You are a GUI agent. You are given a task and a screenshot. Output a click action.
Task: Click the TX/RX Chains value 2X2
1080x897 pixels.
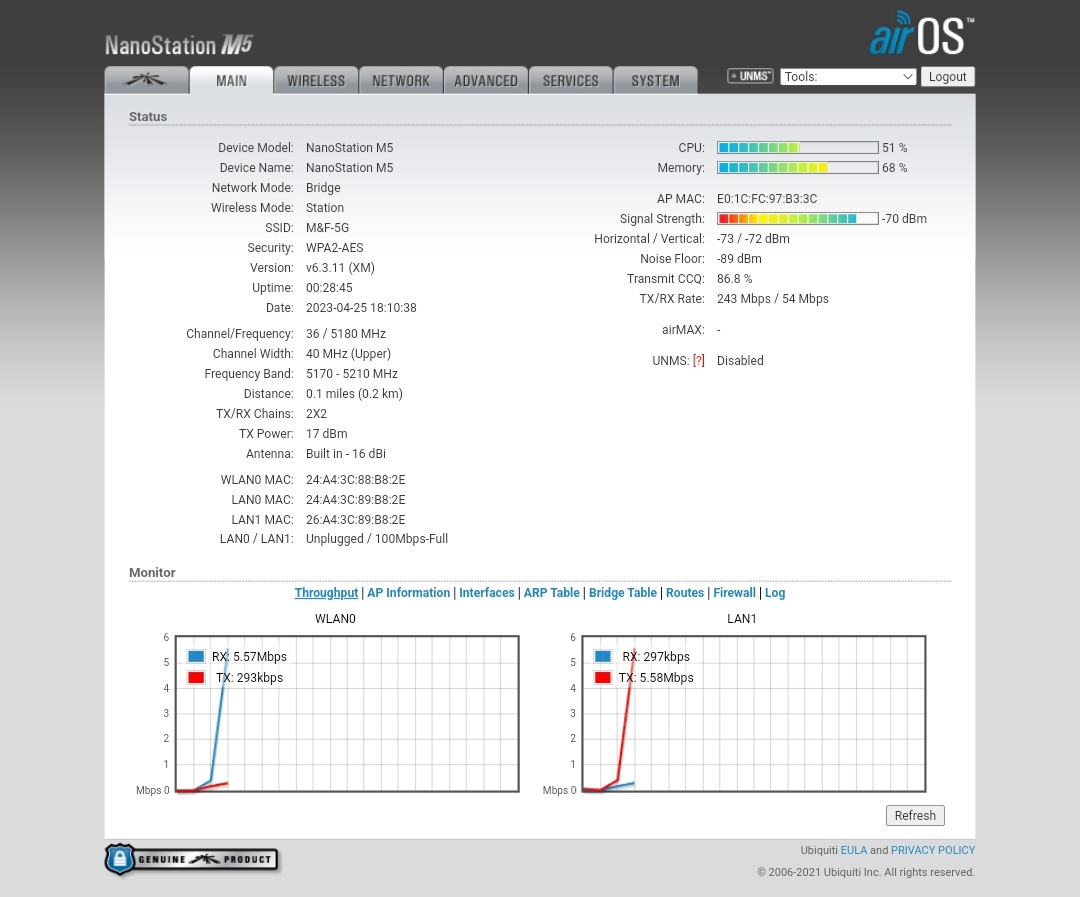[x=316, y=413]
